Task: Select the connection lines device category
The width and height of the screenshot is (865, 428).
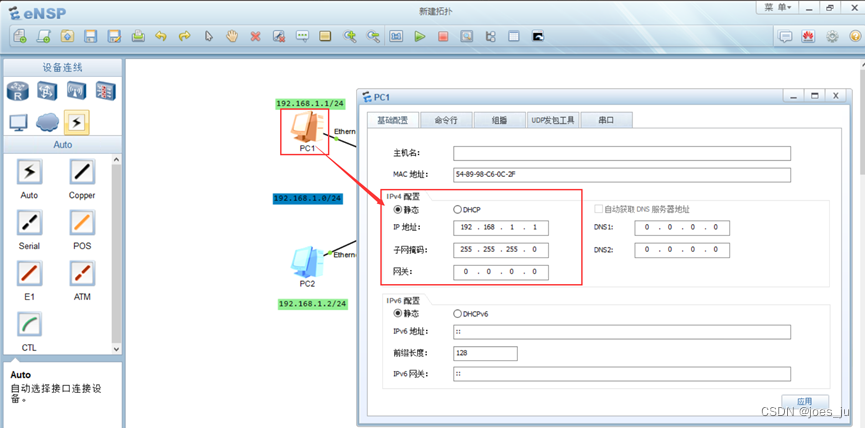Action: (77, 122)
